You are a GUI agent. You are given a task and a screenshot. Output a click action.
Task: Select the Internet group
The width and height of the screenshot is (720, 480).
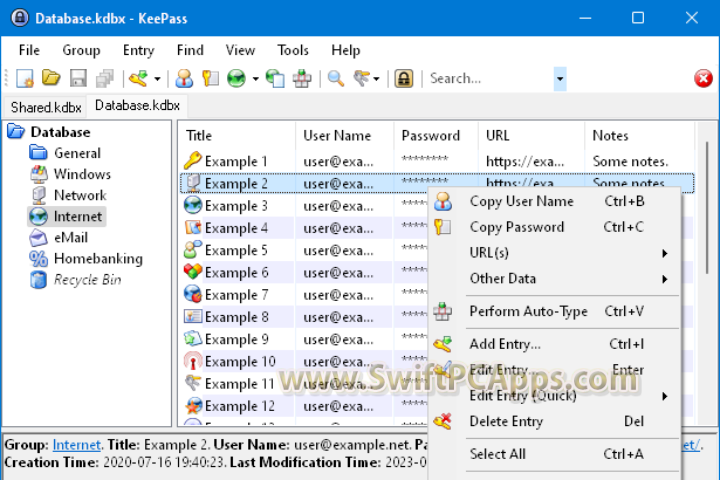(x=78, y=216)
